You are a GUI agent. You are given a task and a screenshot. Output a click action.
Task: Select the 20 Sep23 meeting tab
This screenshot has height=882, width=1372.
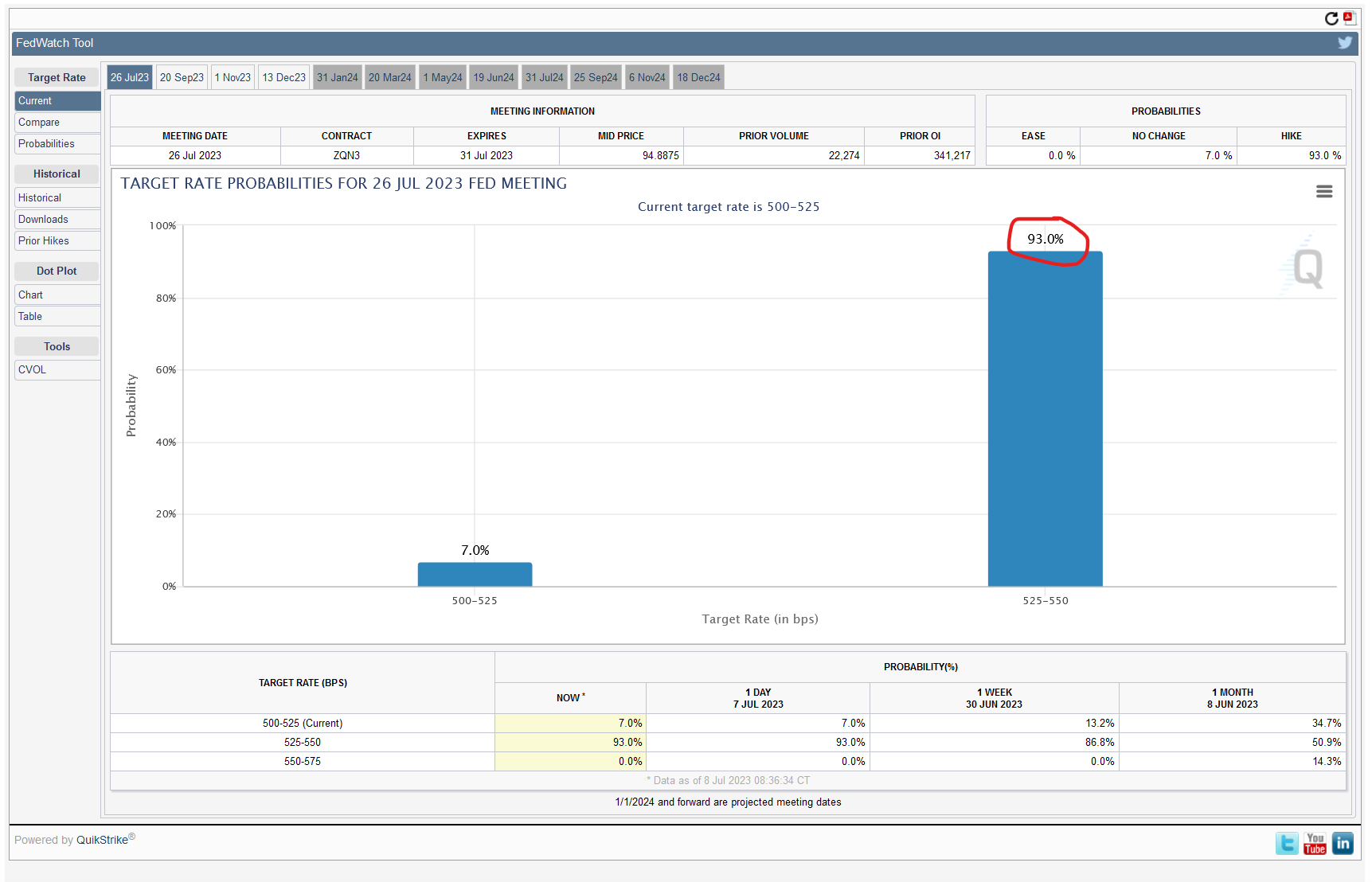point(182,77)
